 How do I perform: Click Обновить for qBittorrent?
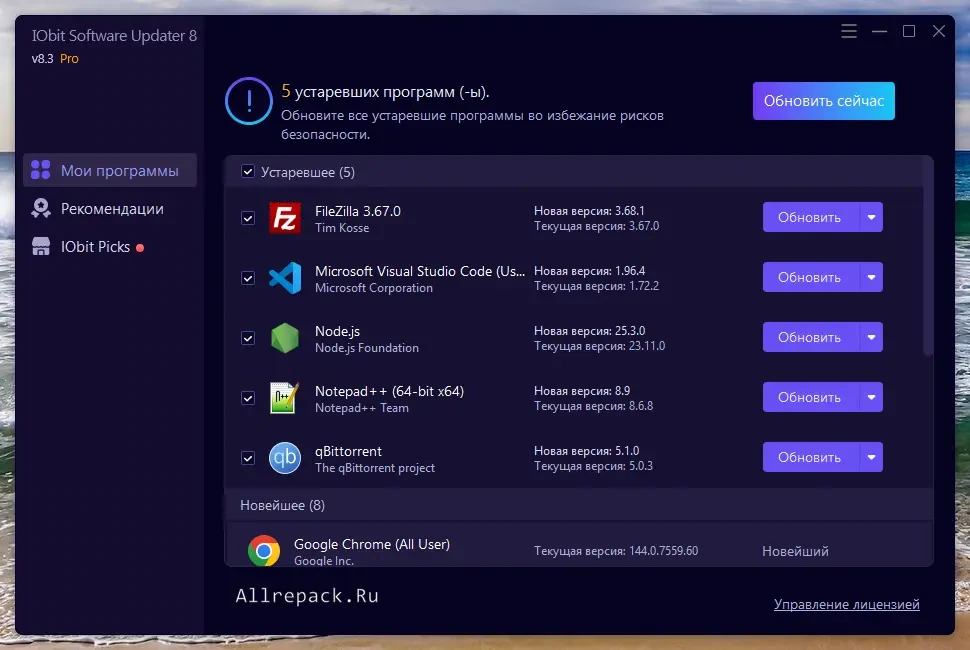click(x=810, y=457)
